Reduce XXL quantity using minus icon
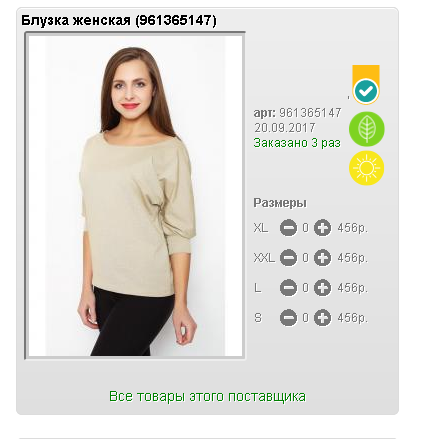The height and width of the screenshot is (439, 425). tap(288, 258)
